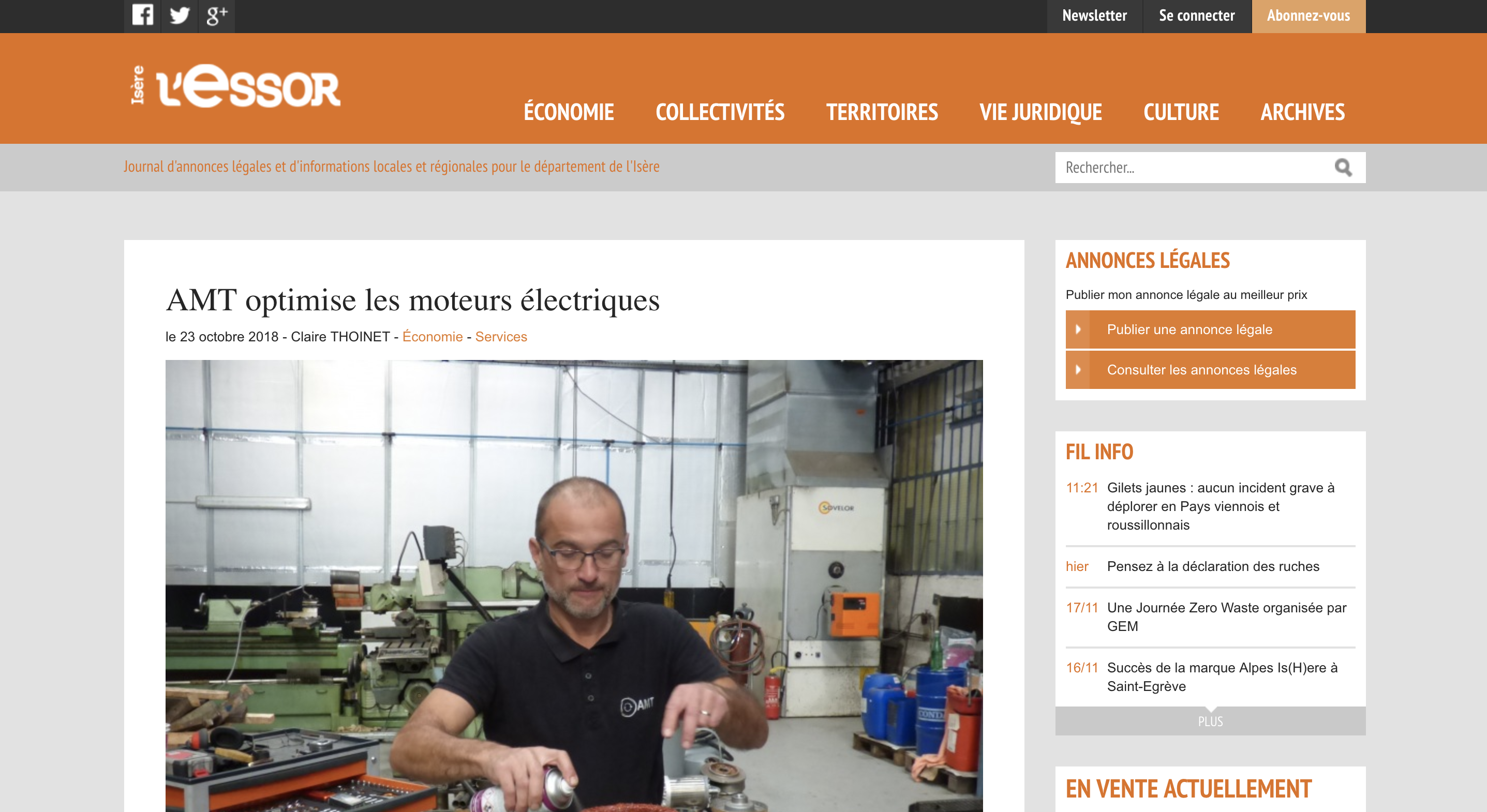Click Se connecter to log in
The height and width of the screenshot is (812, 1487).
(x=1197, y=16)
